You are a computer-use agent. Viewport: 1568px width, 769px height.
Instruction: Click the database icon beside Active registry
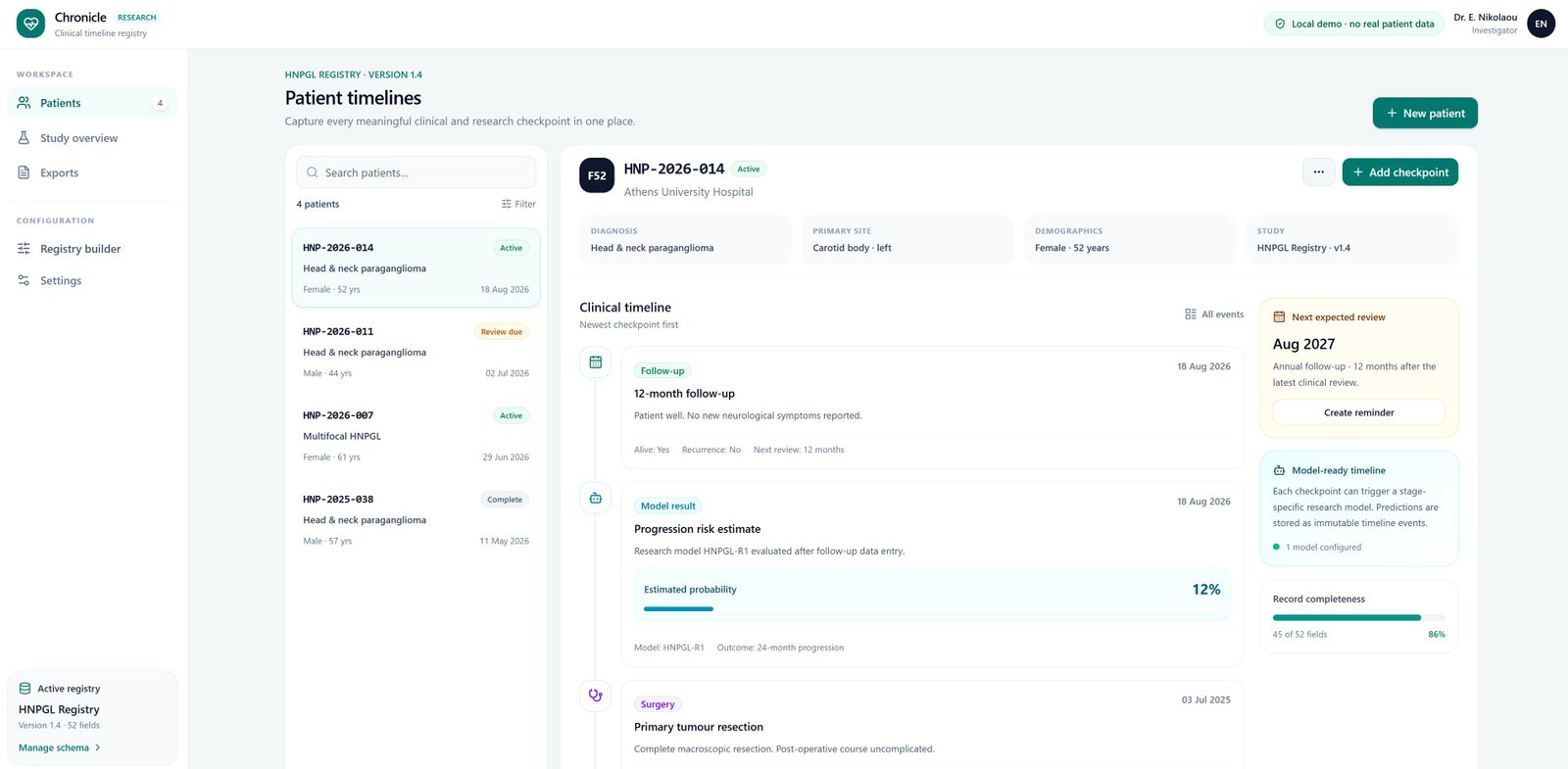click(24, 689)
